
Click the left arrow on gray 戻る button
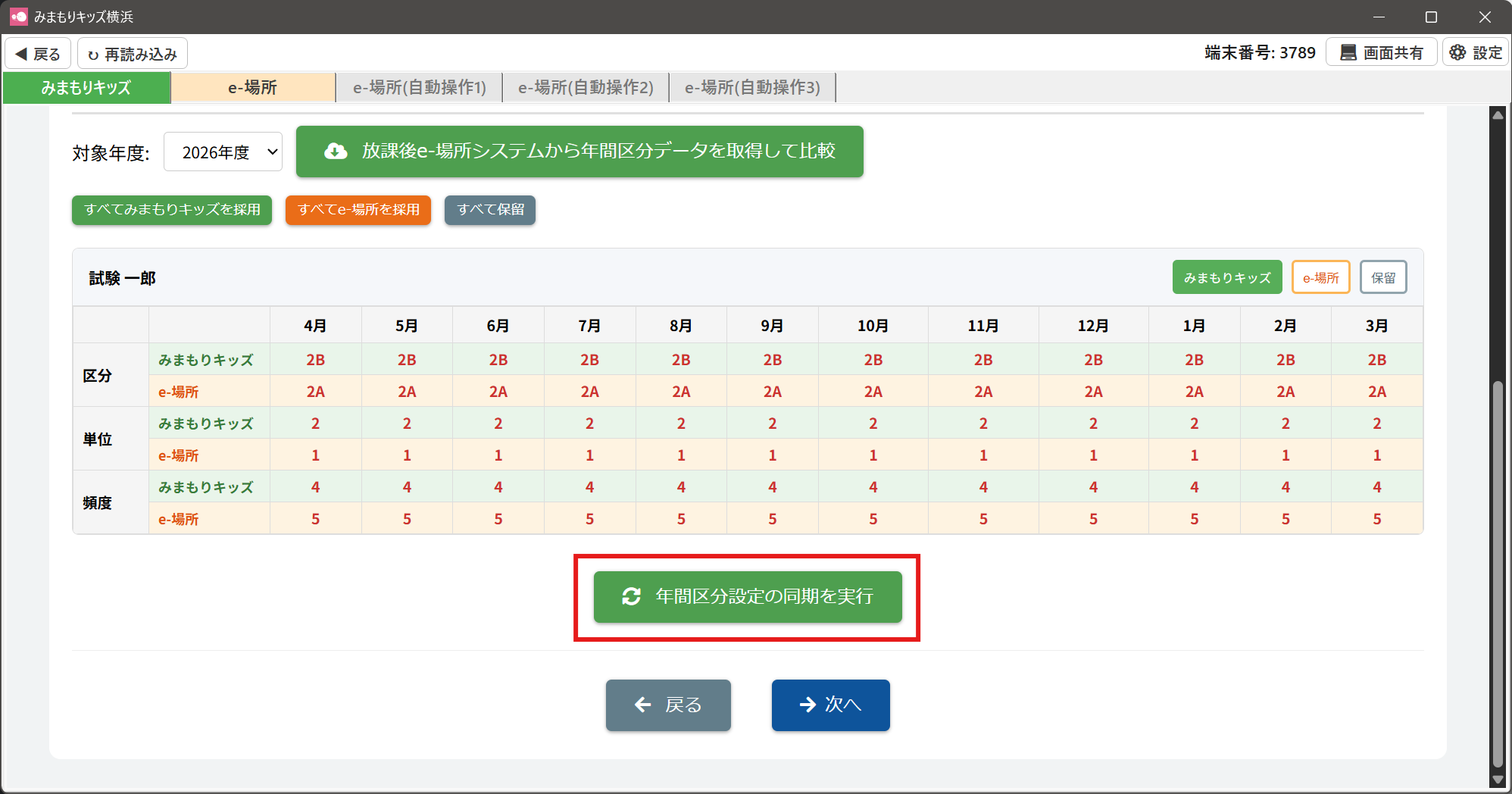tap(643, 705)
